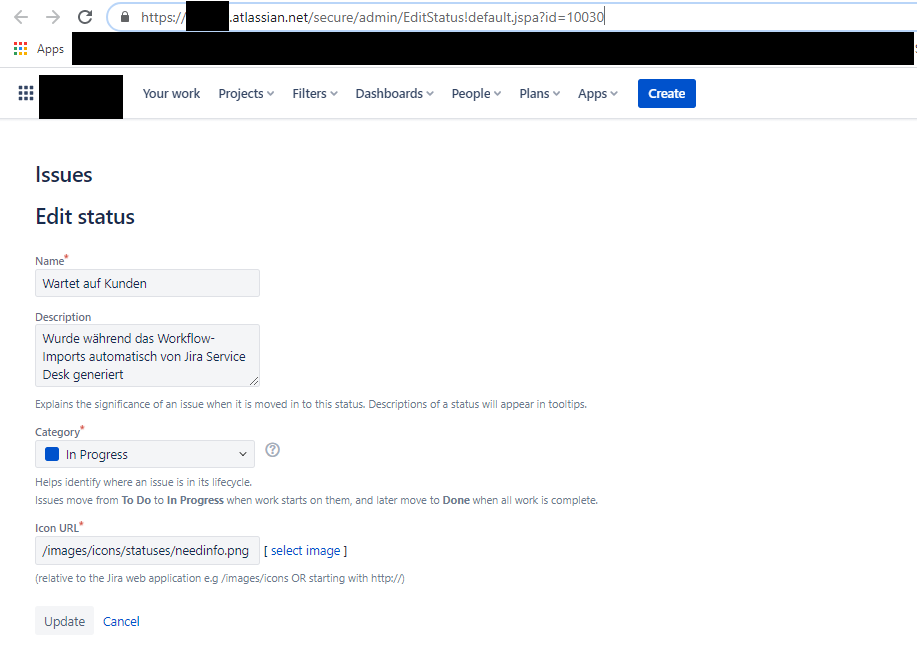The image size is (917, 647).
Task: Click the Name field label
Action: click(x=50, y=261)
